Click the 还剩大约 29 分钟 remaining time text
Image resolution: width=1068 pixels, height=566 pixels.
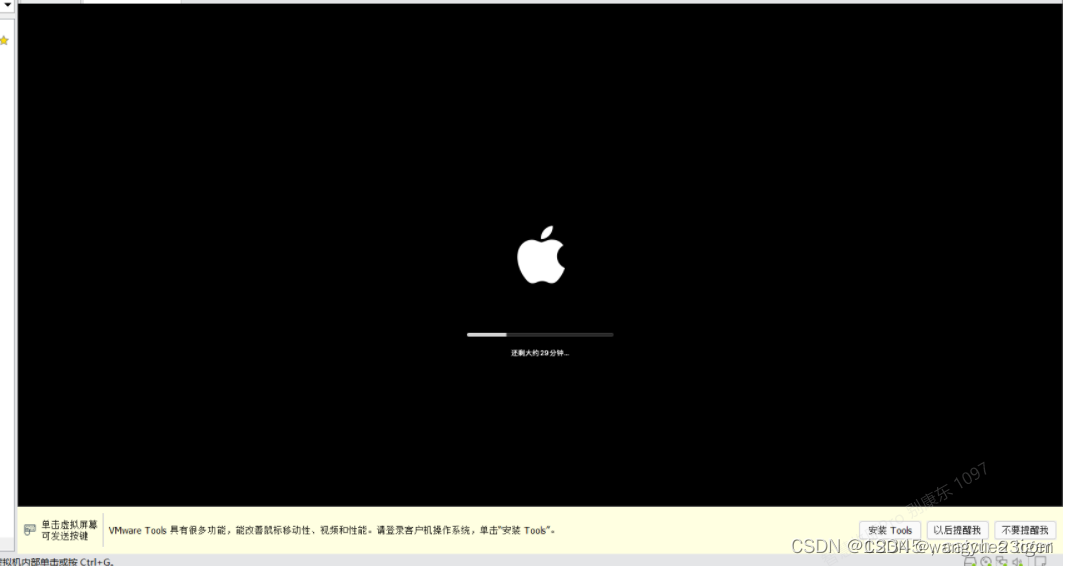point(539,353)
